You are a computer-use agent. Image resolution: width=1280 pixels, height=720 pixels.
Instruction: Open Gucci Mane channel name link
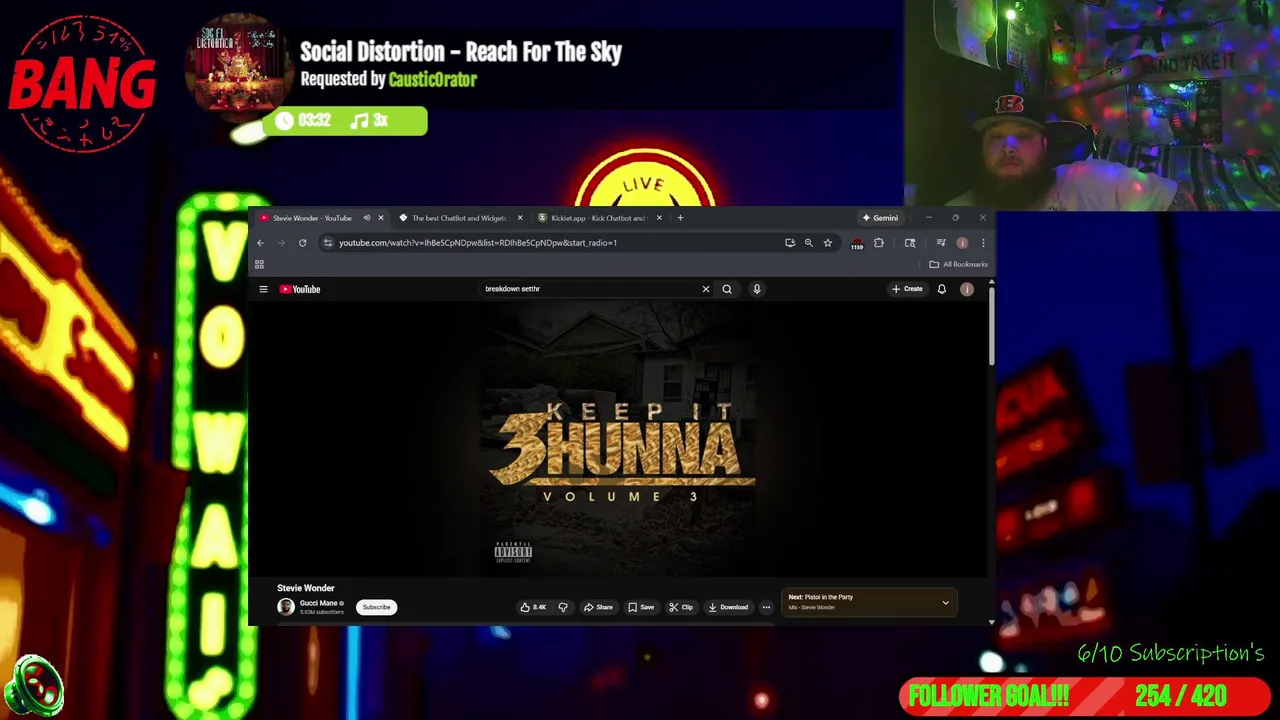pos(318,603)
